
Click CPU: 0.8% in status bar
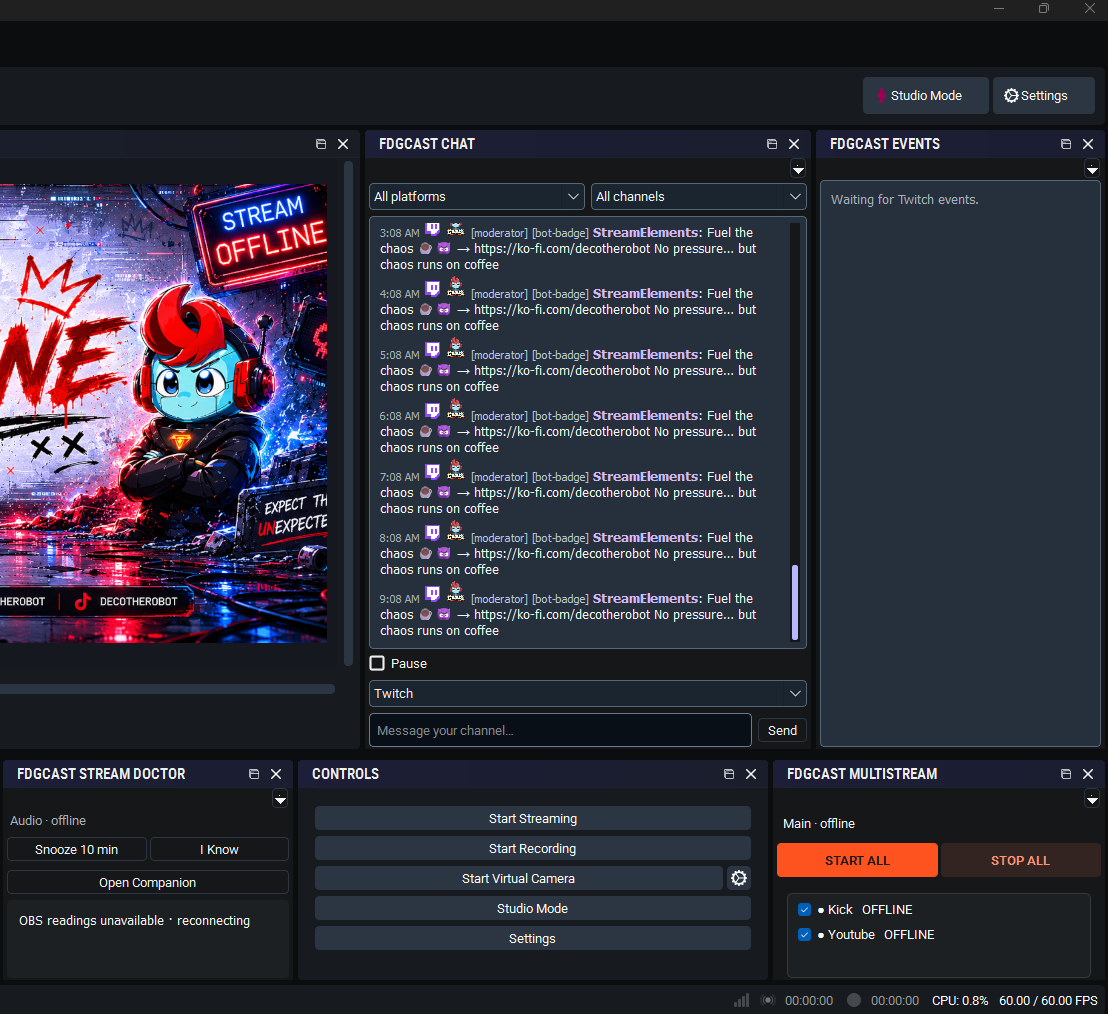[960, 1001]
